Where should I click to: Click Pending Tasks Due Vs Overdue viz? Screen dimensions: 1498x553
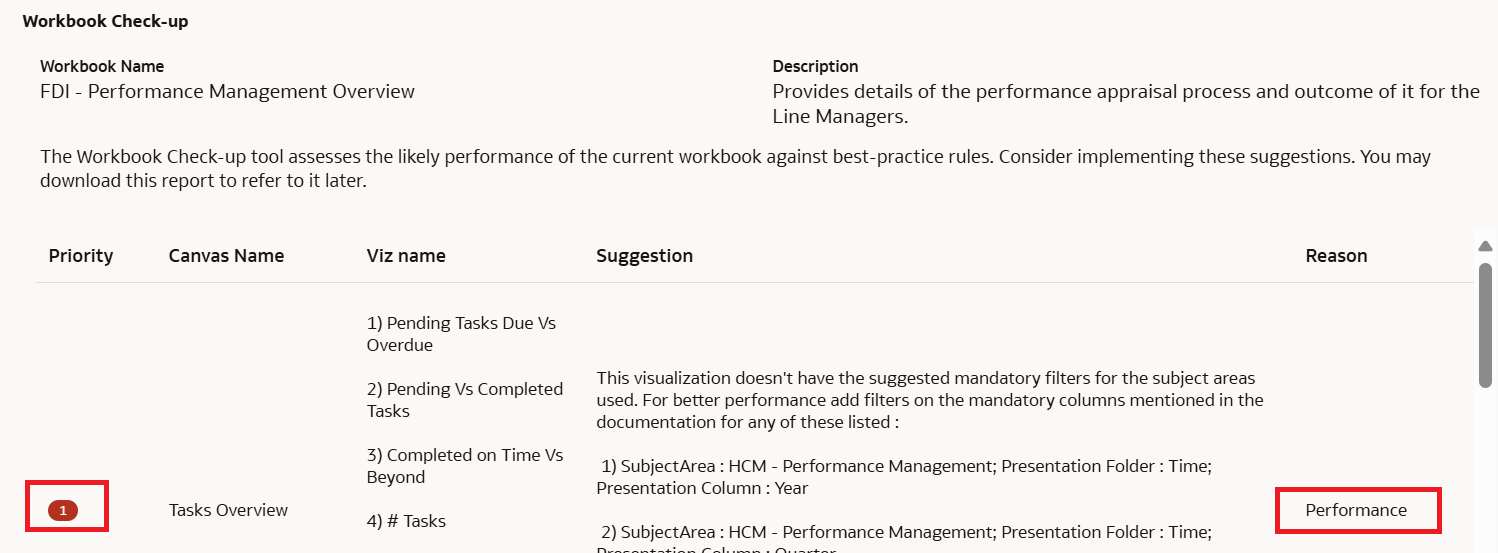pyautogui.click(x=461, y=334)
